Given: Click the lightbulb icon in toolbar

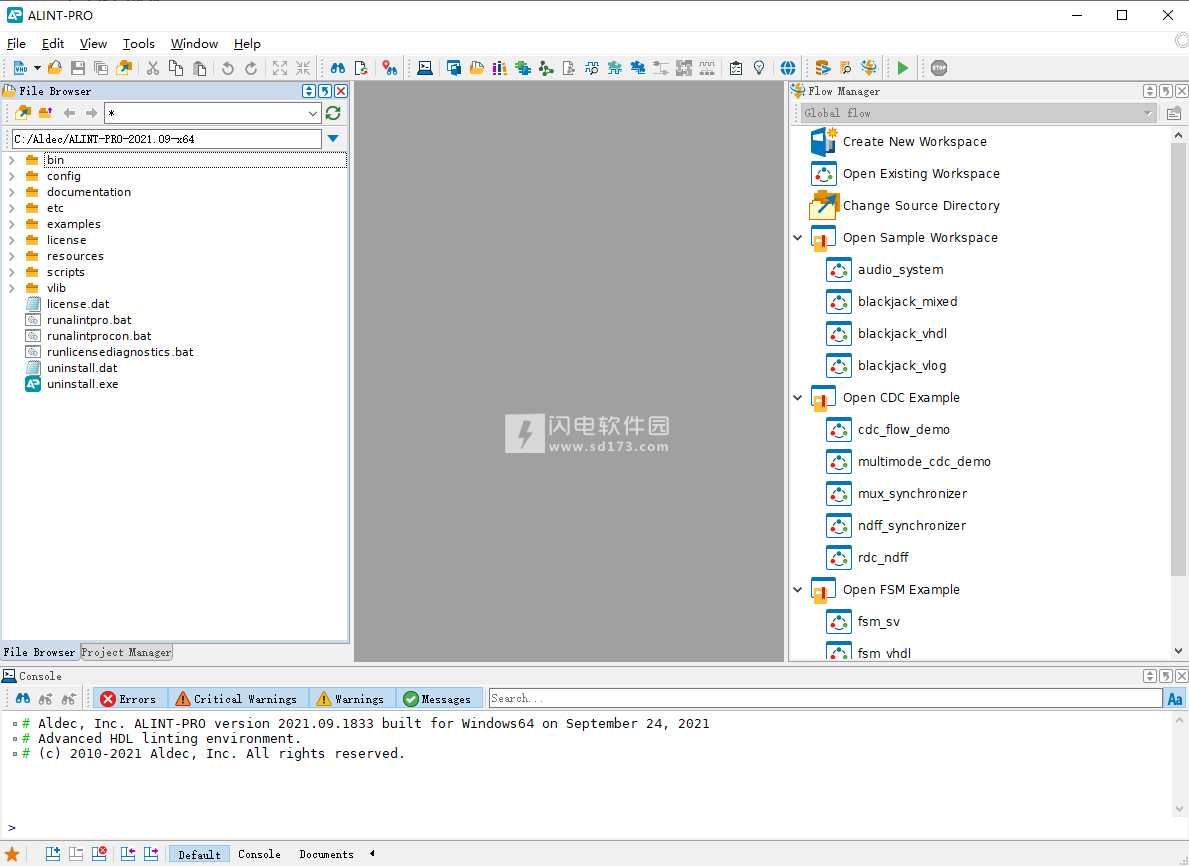Looking at the screenshot, I should 759,68.
